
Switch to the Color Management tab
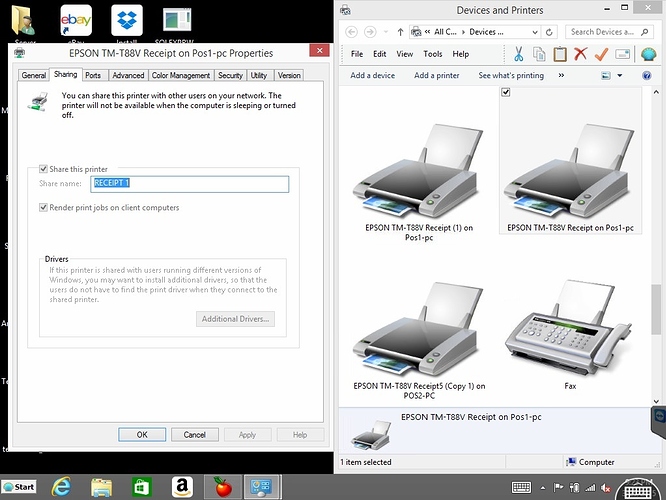click(x=181, y=75)
